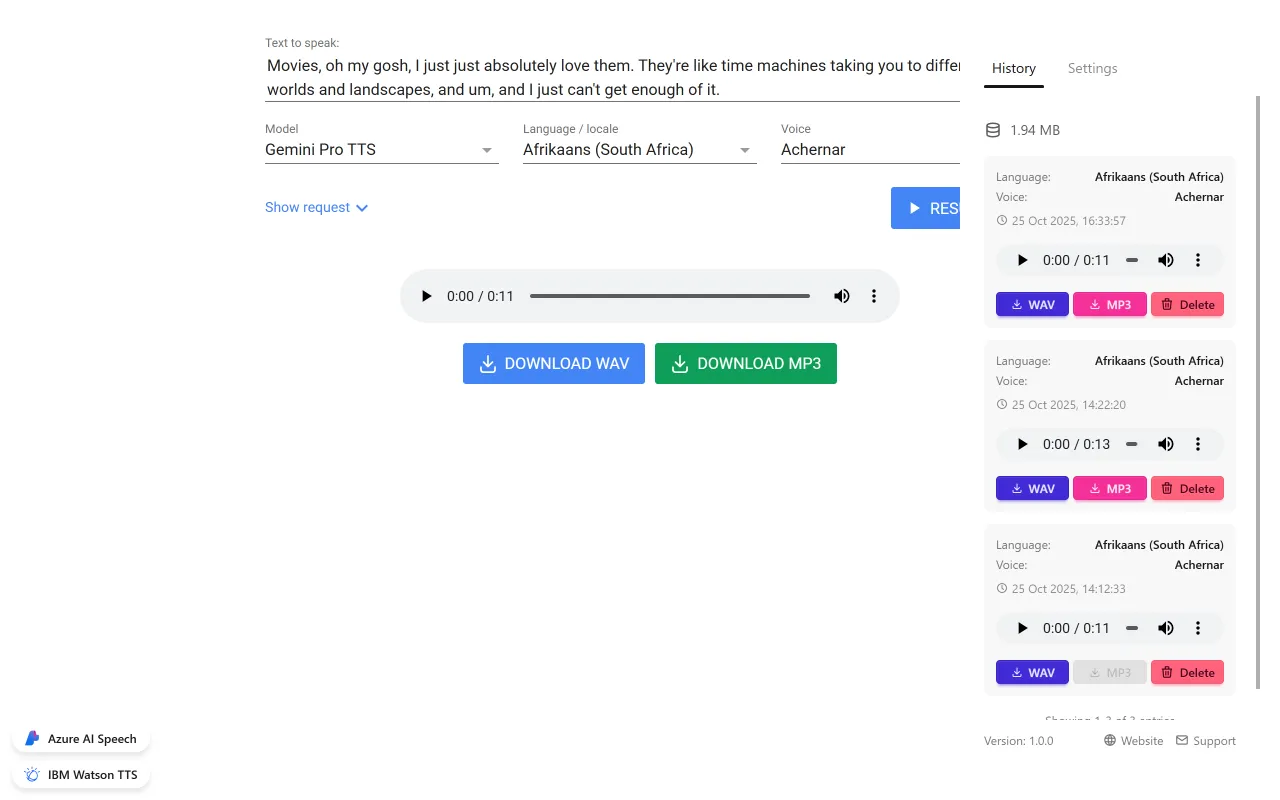This screenshot has width=1280, height=800.
Task: Open the Model dropdown showing Gemini Pro TTS
Action: coord(381,150)
